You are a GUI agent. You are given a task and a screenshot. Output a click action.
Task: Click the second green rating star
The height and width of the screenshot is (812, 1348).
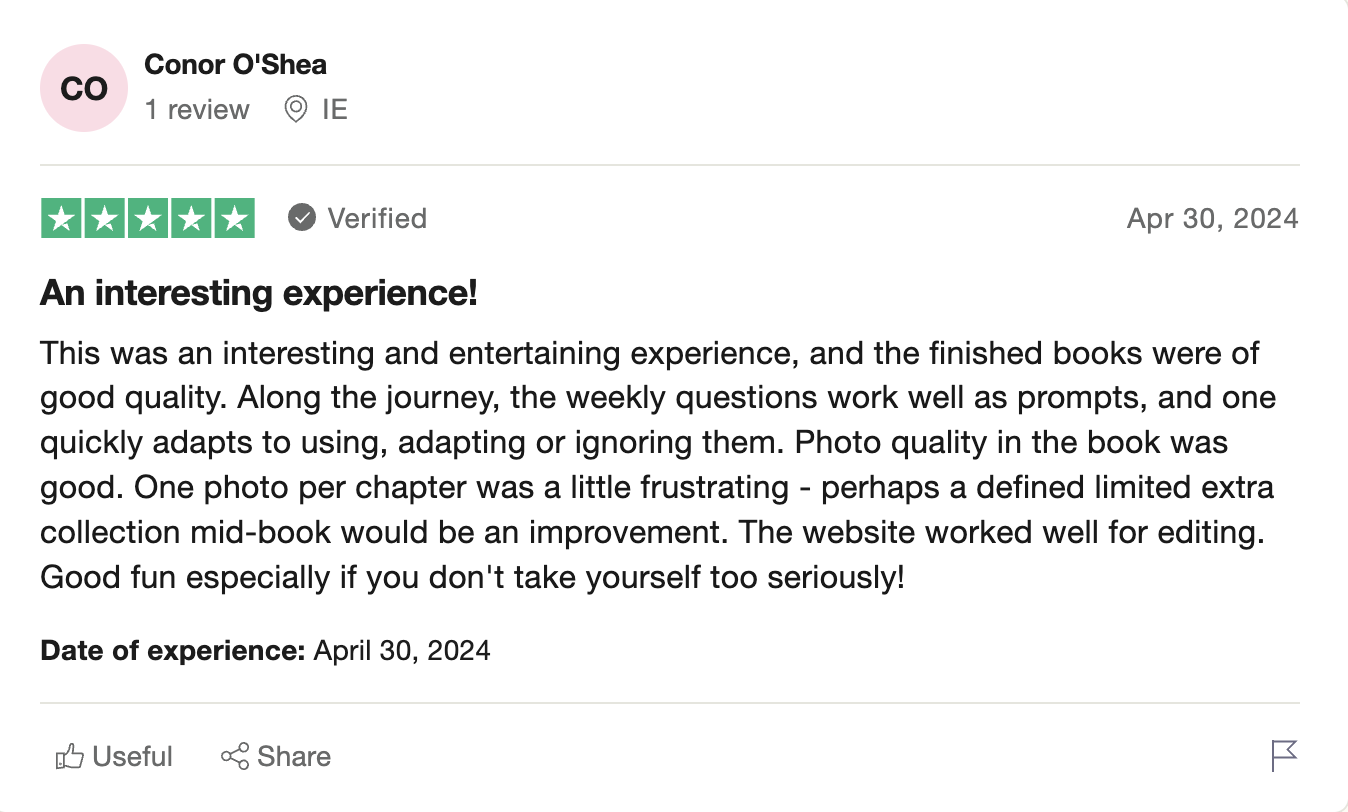click(x=105, y=219)
